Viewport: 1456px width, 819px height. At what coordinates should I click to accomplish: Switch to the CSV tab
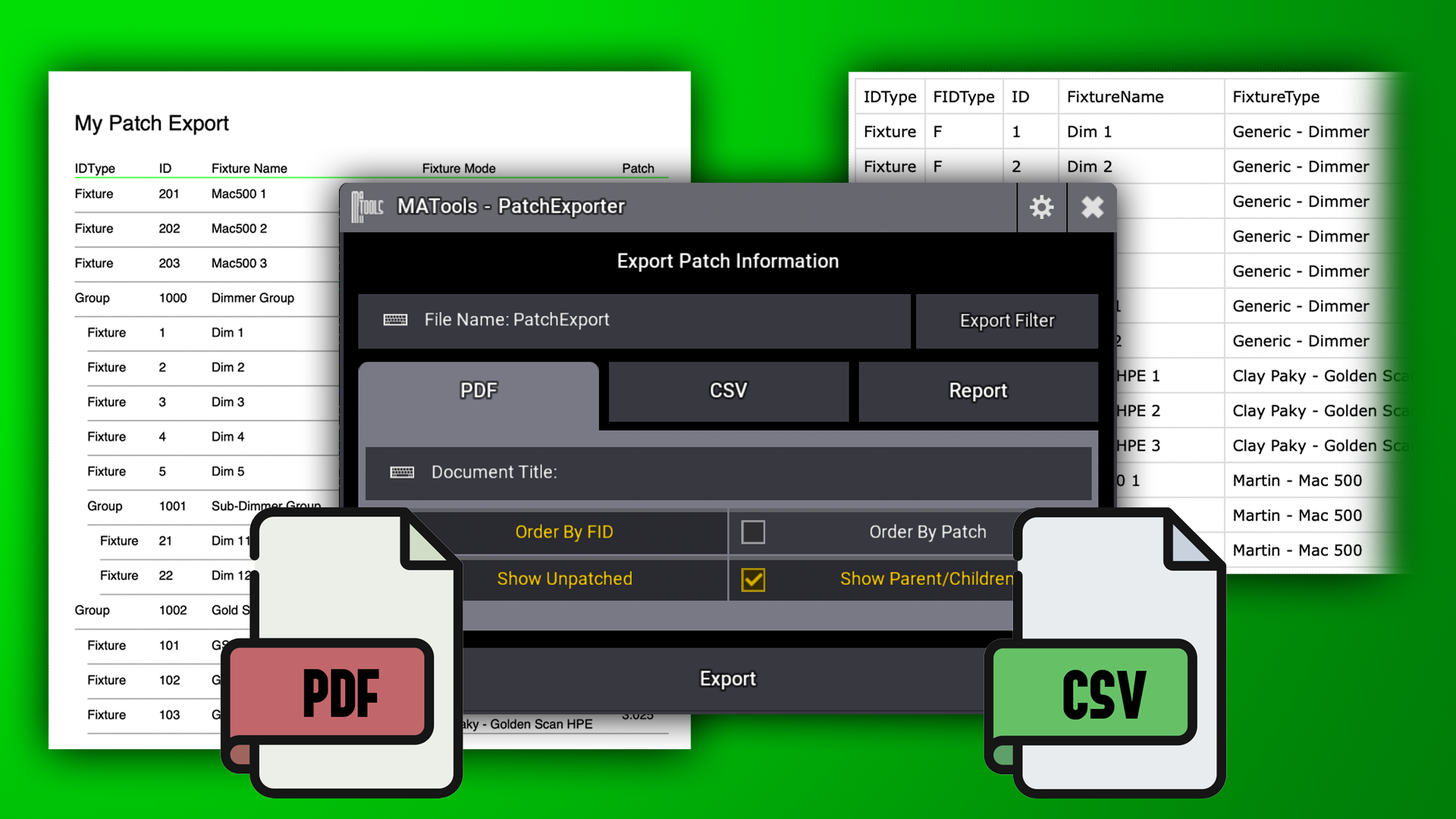point(728,391)
